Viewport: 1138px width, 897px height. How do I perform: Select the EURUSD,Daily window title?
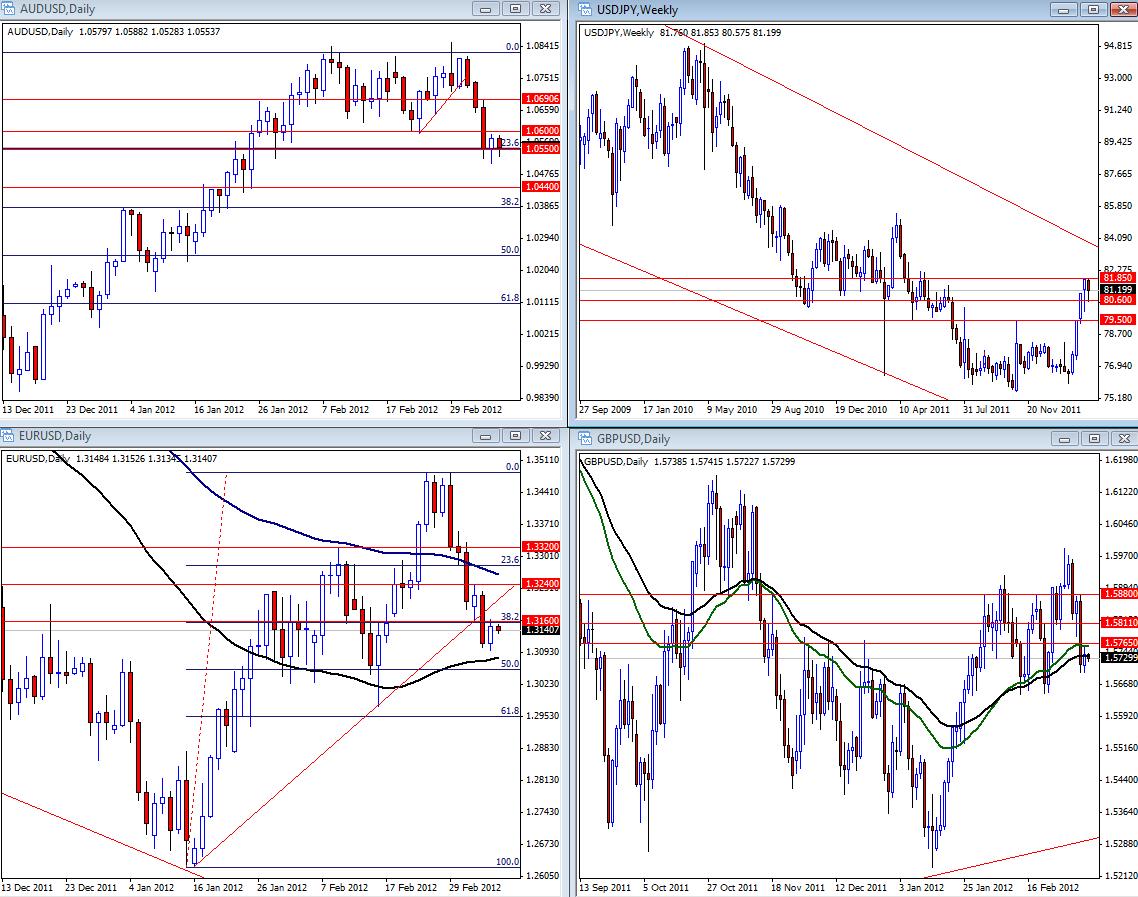click(55, 435)
